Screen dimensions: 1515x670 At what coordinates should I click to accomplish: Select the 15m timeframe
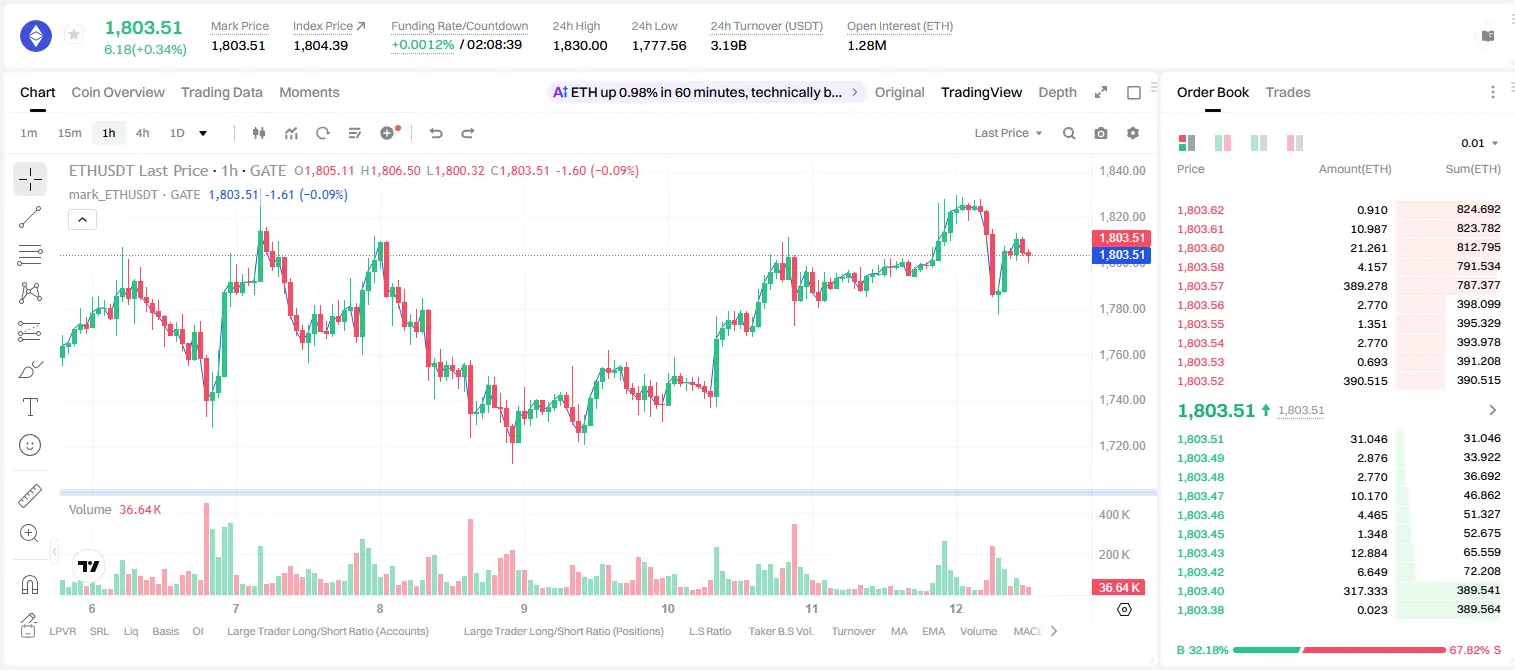[x=69, y=133]
